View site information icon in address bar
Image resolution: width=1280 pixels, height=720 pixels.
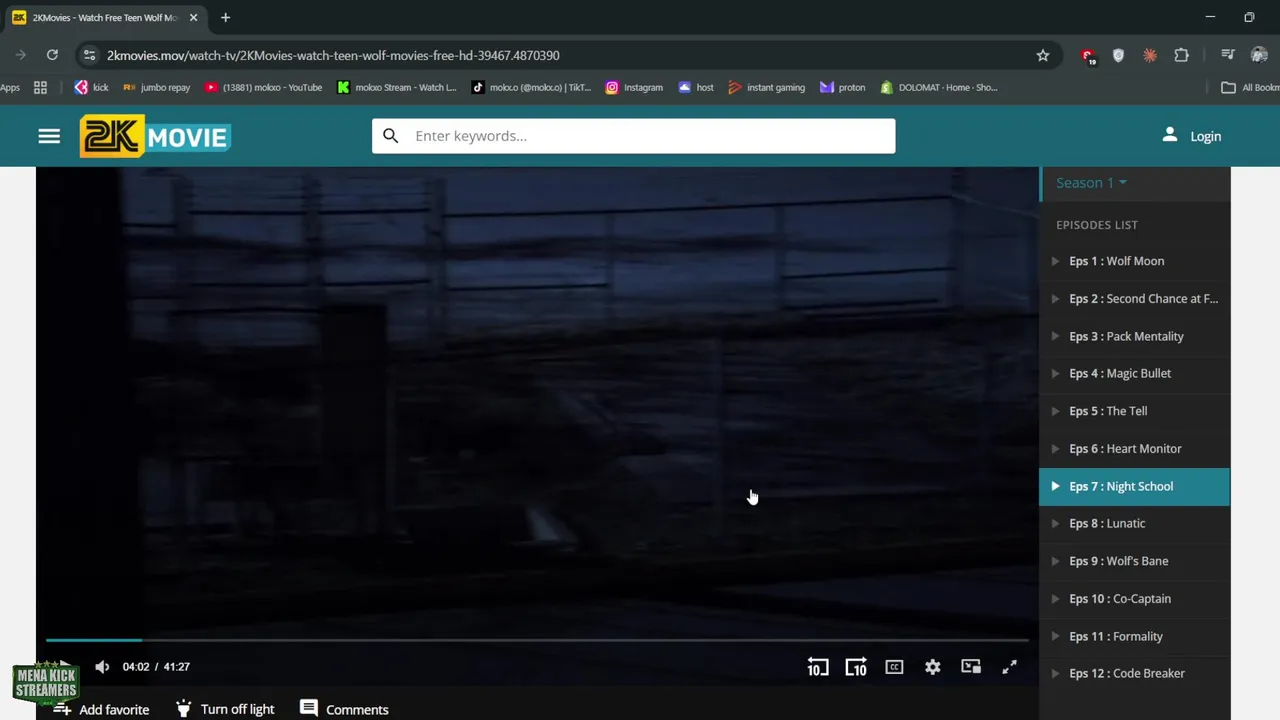[89, 55]
